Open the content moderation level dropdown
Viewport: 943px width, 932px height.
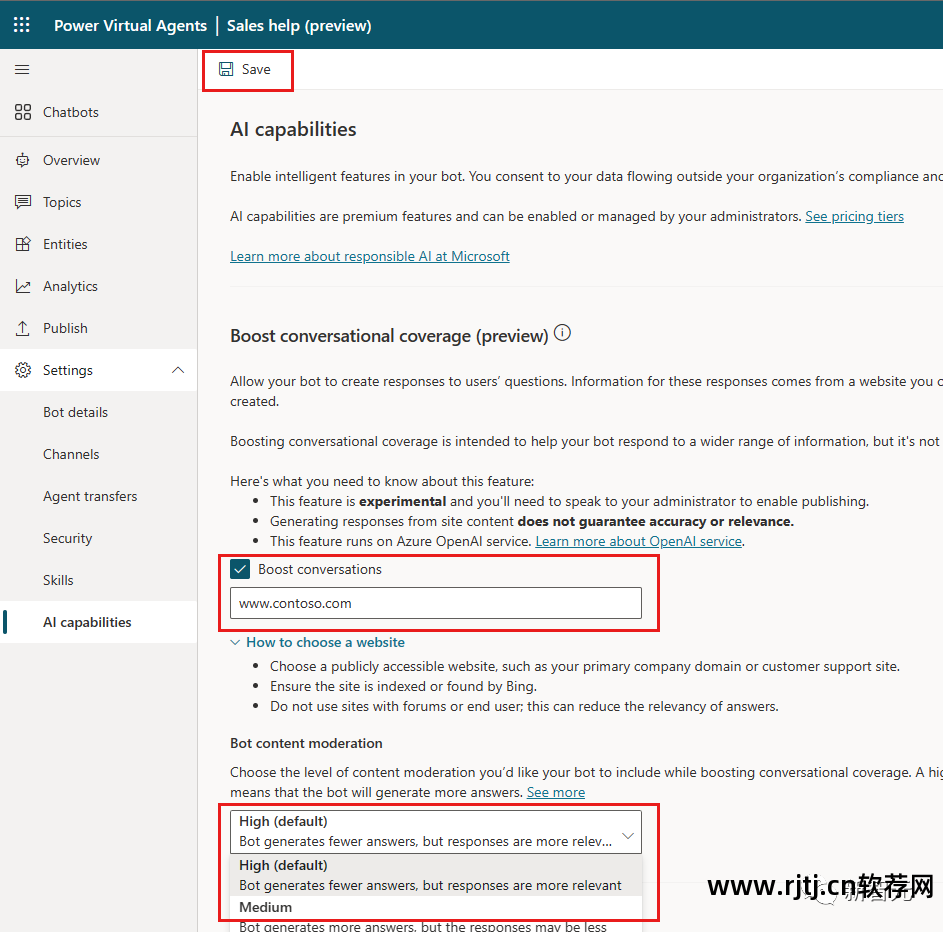click(435, 832)
